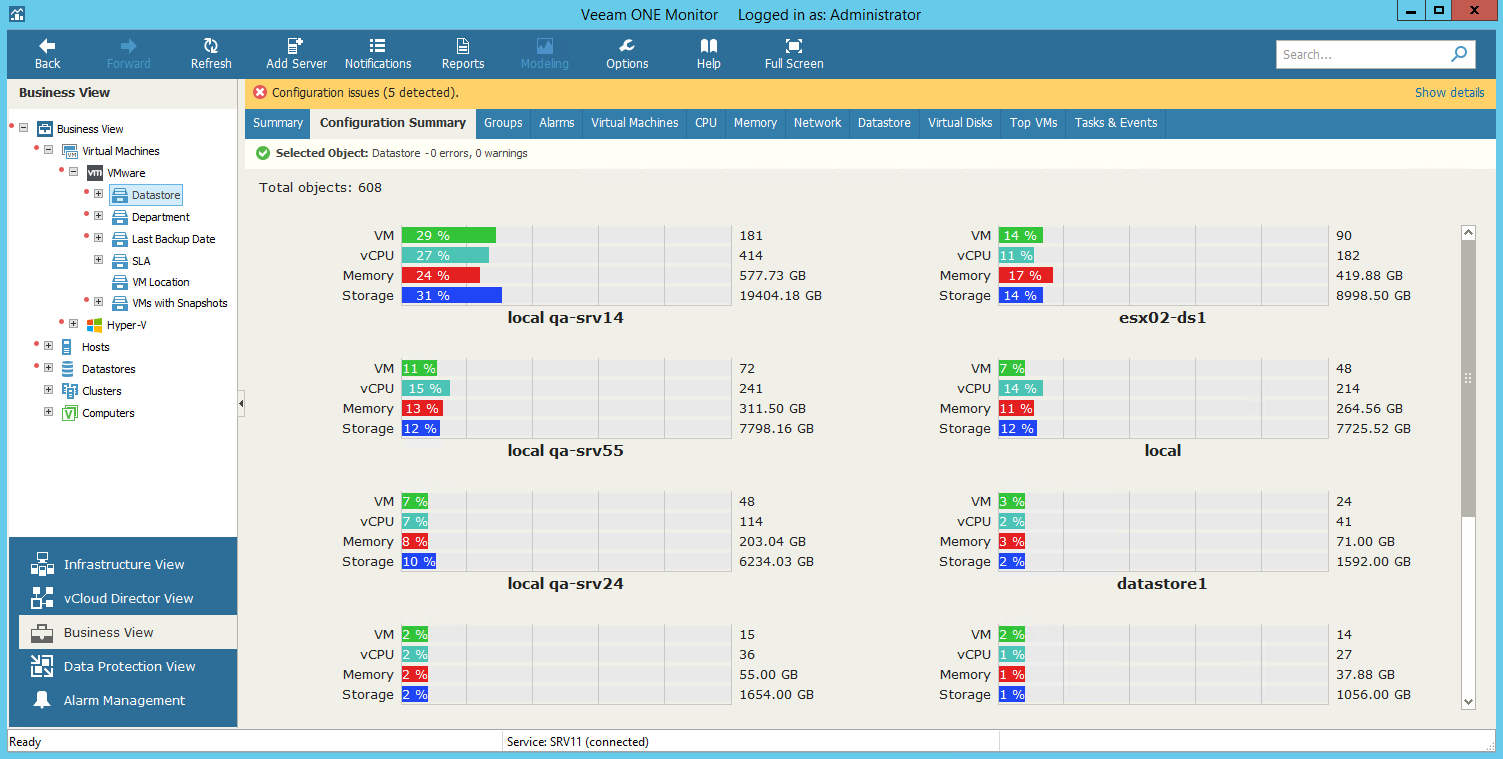
Task: Expand the Hyper-V tree node
Action: 73,324
